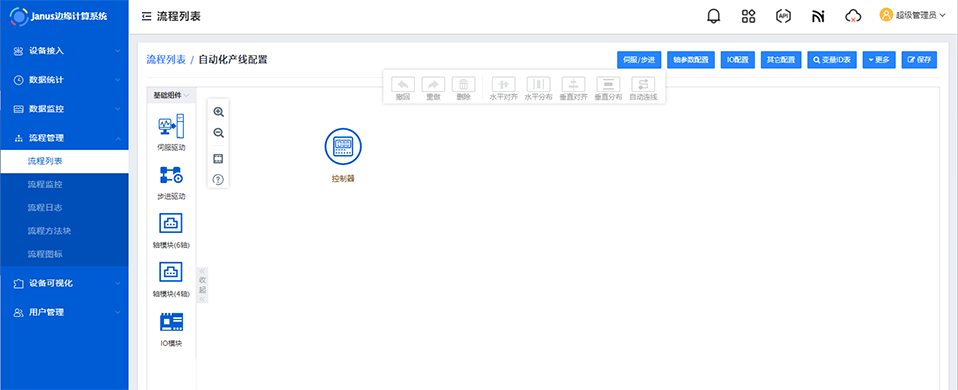
Task: Click the 伺服/步进 button
Action: 639,60
